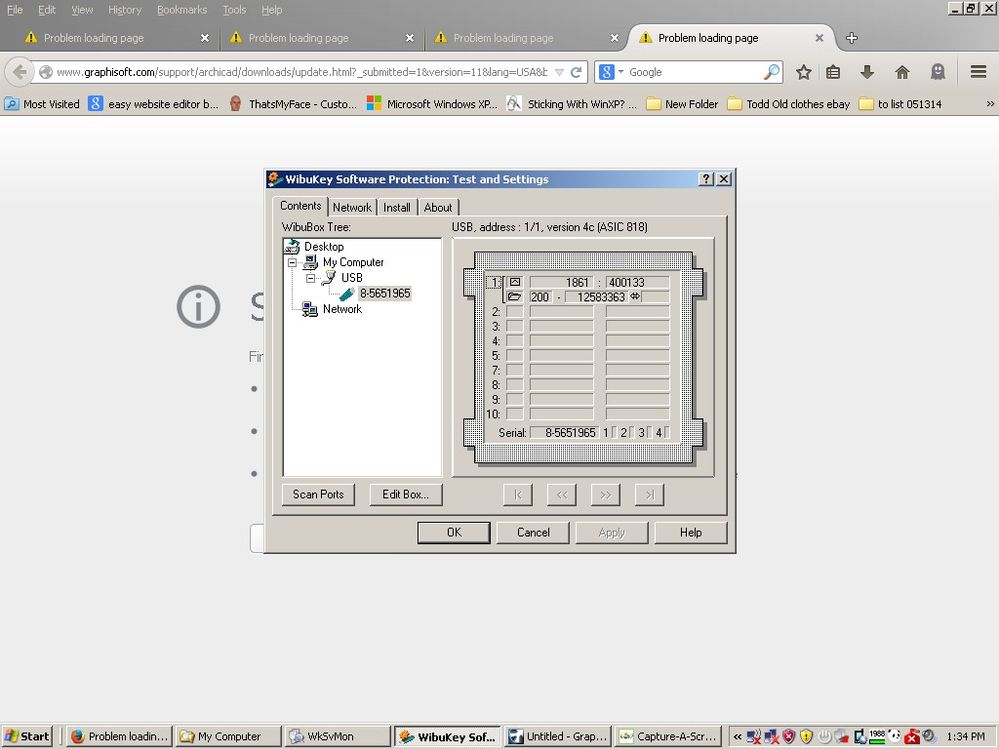This screenshot has width=999, height=749.
Task: Click the open folder icon beside 200
Action: (514, 297)
